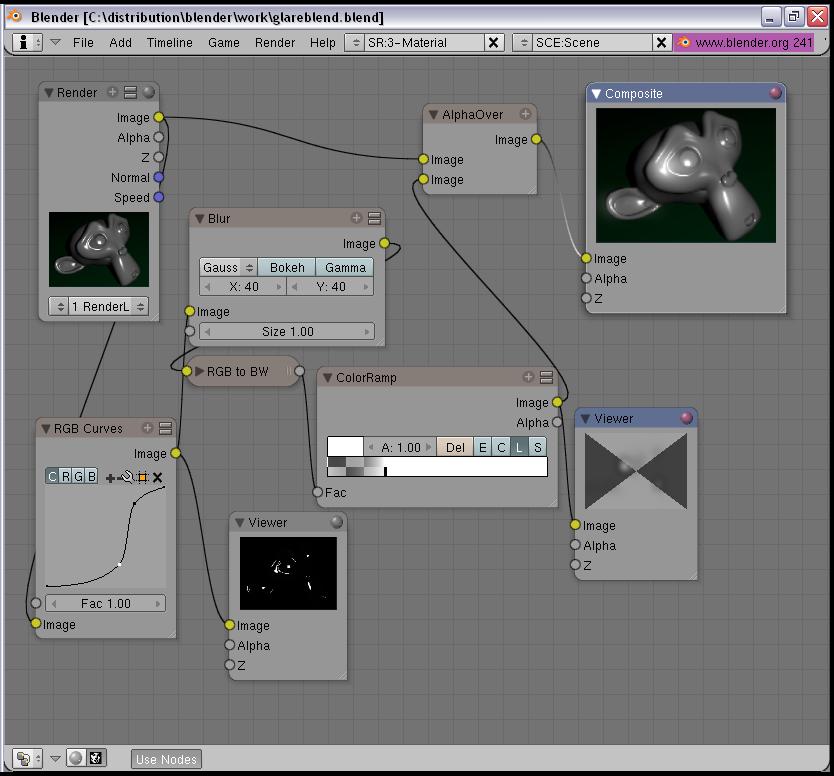Collapse the ColorRamp node

pyautogui.click(x=328, y=378)
